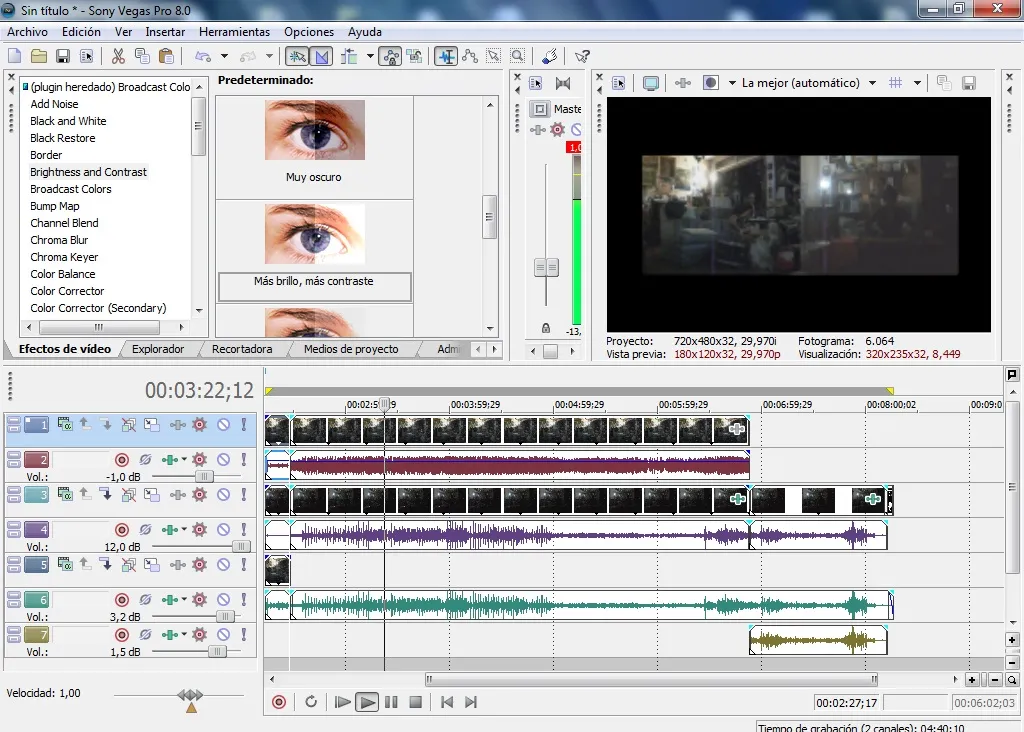This screenshot has width=1024, height=732.
Task: Invert phase on audio track 4
Action: pyautogui.click(x=145, y=530)
